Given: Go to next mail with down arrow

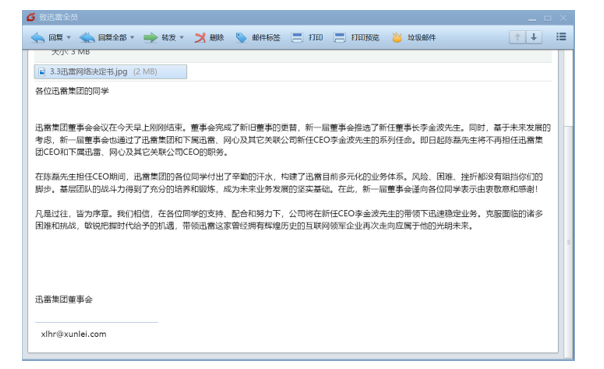Looking at the screenshot, I should click(534, 37).
